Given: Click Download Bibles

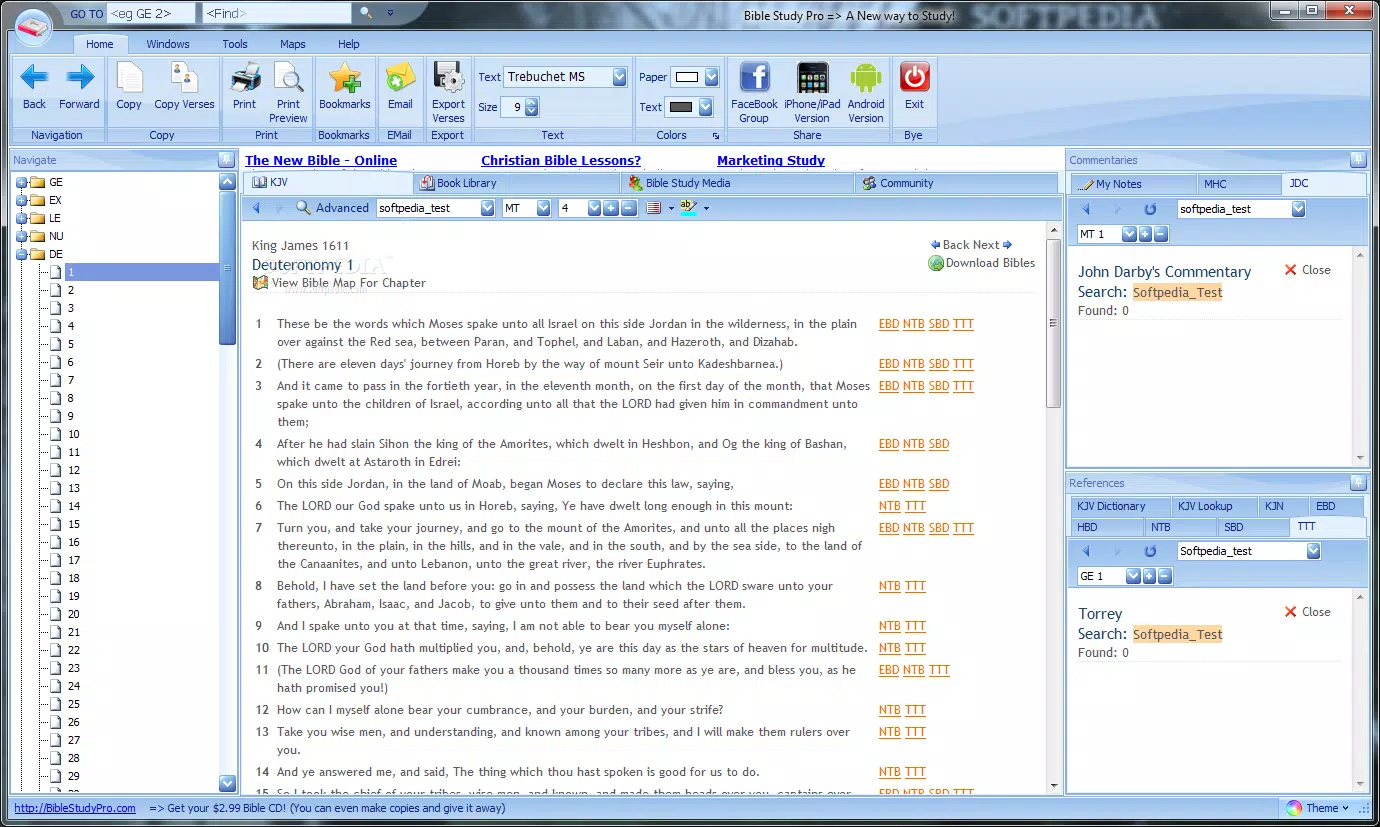Looking at the screenshot, I should click(981, 263).
